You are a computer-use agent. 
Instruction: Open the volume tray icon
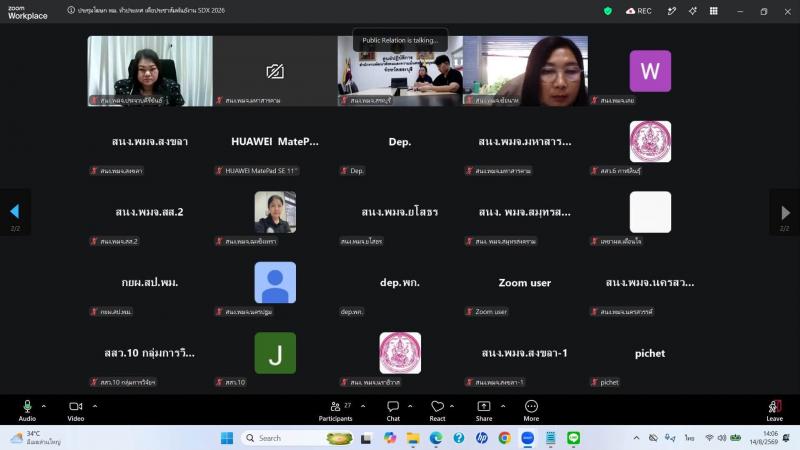[x=722, y=438]
